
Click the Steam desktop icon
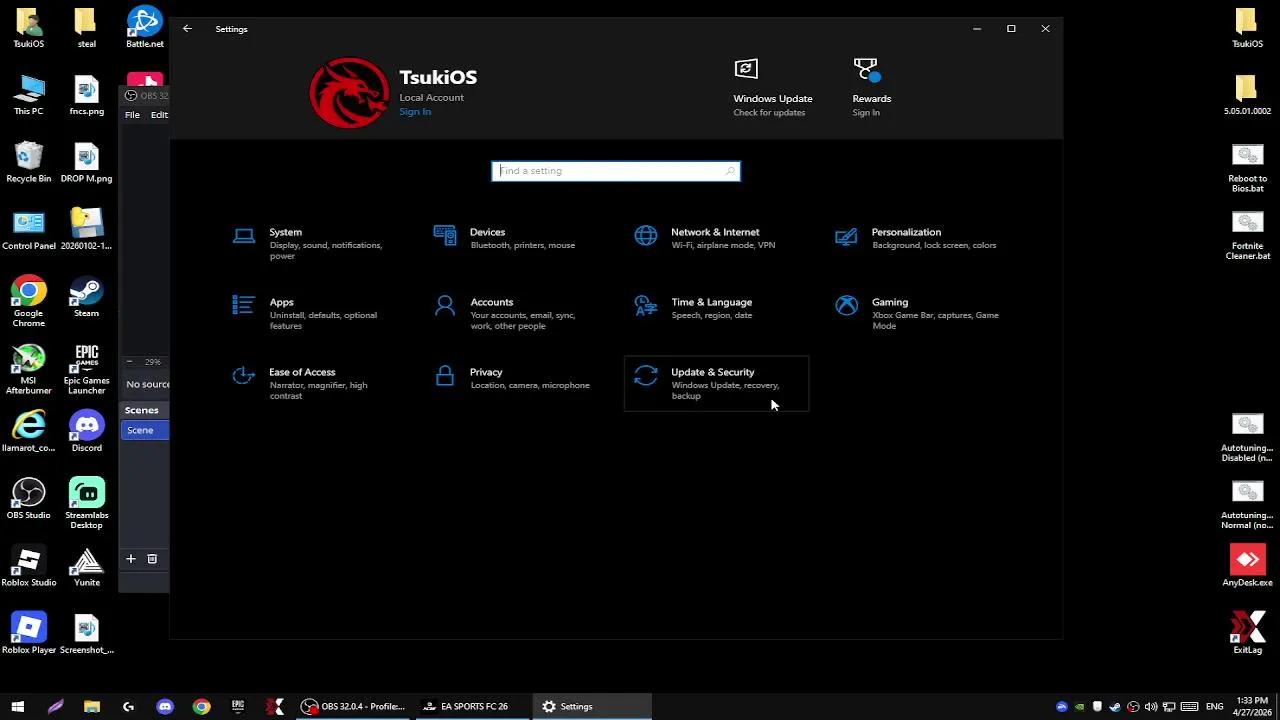[86, 297]
